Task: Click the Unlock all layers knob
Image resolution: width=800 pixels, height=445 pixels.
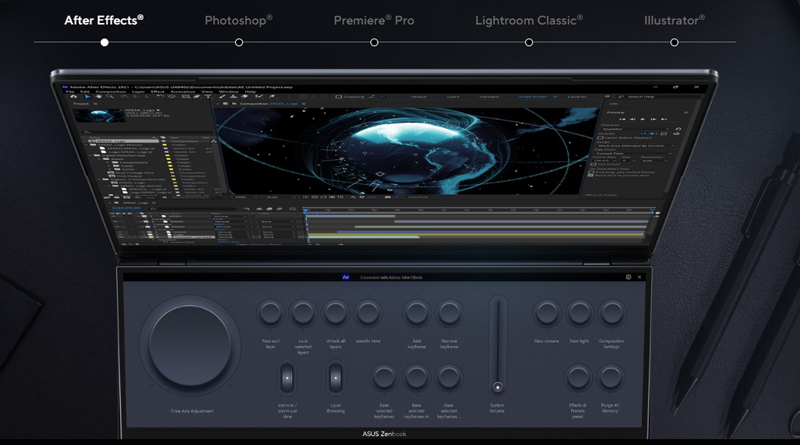Action: (335, 313)
